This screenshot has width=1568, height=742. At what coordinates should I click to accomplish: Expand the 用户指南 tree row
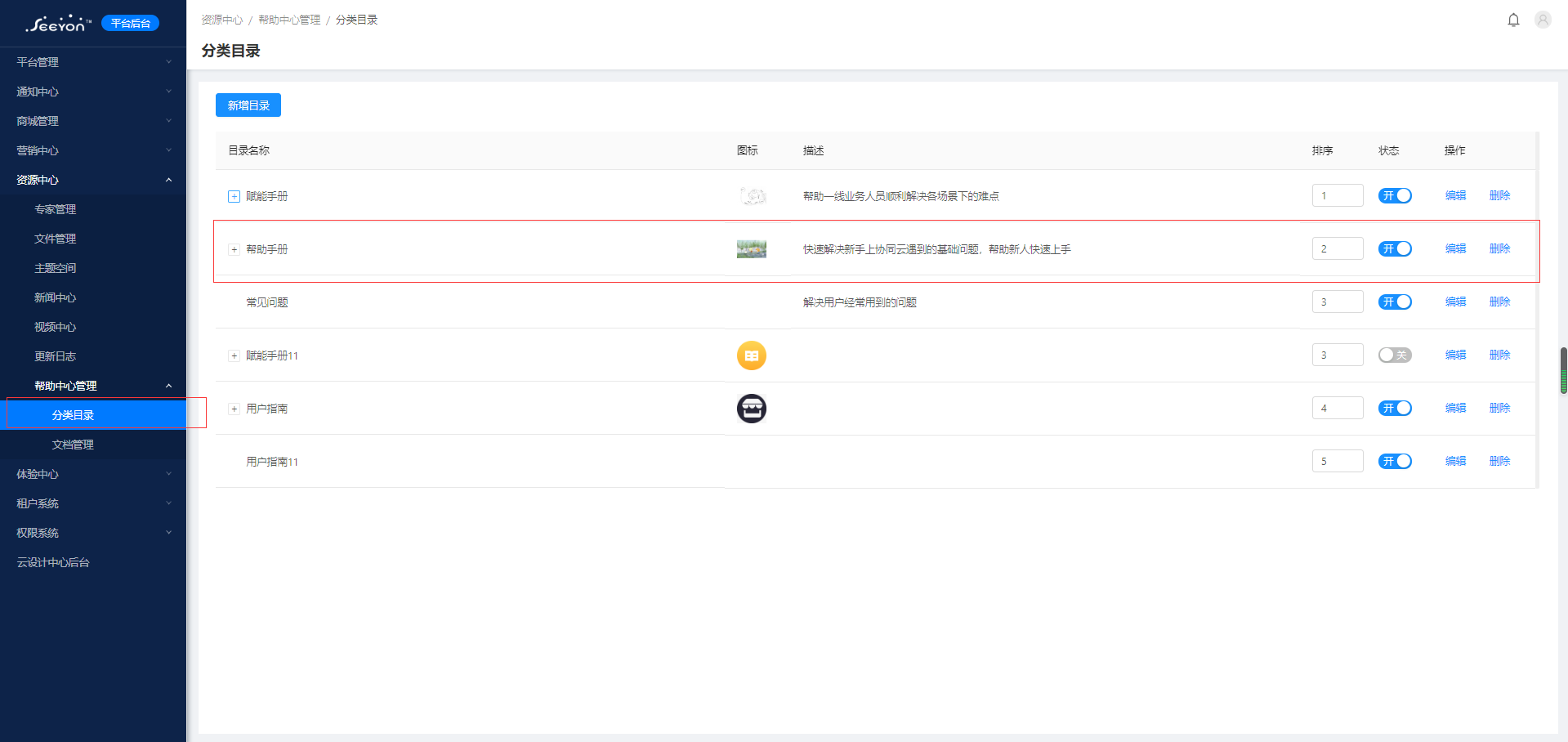pyautogui.click(x=234, y=409)
